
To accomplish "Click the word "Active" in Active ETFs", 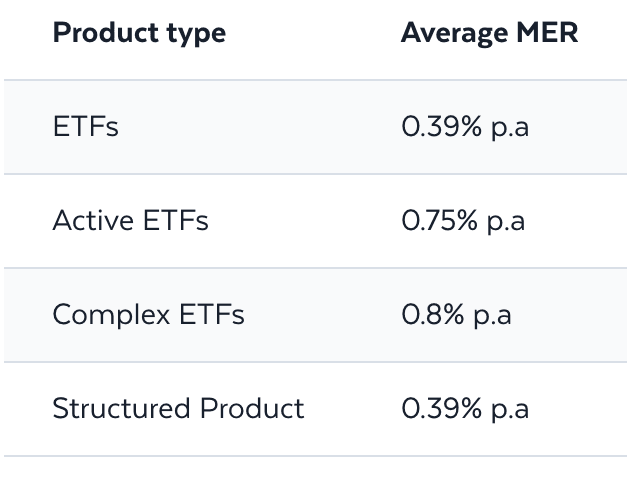I will click(92, 221).
